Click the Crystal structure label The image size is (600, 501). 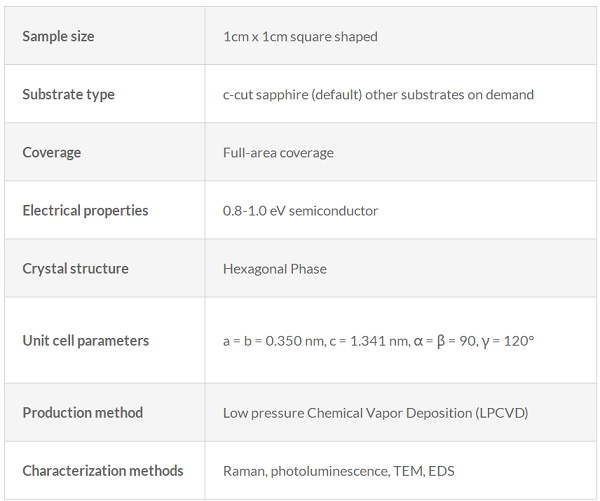point(75,269)
